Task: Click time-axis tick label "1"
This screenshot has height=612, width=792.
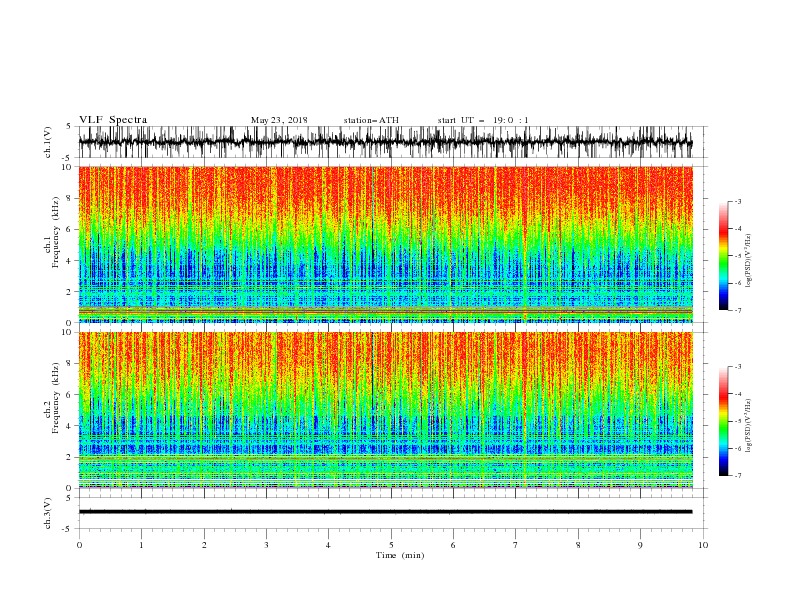Action: click(141, 545)
